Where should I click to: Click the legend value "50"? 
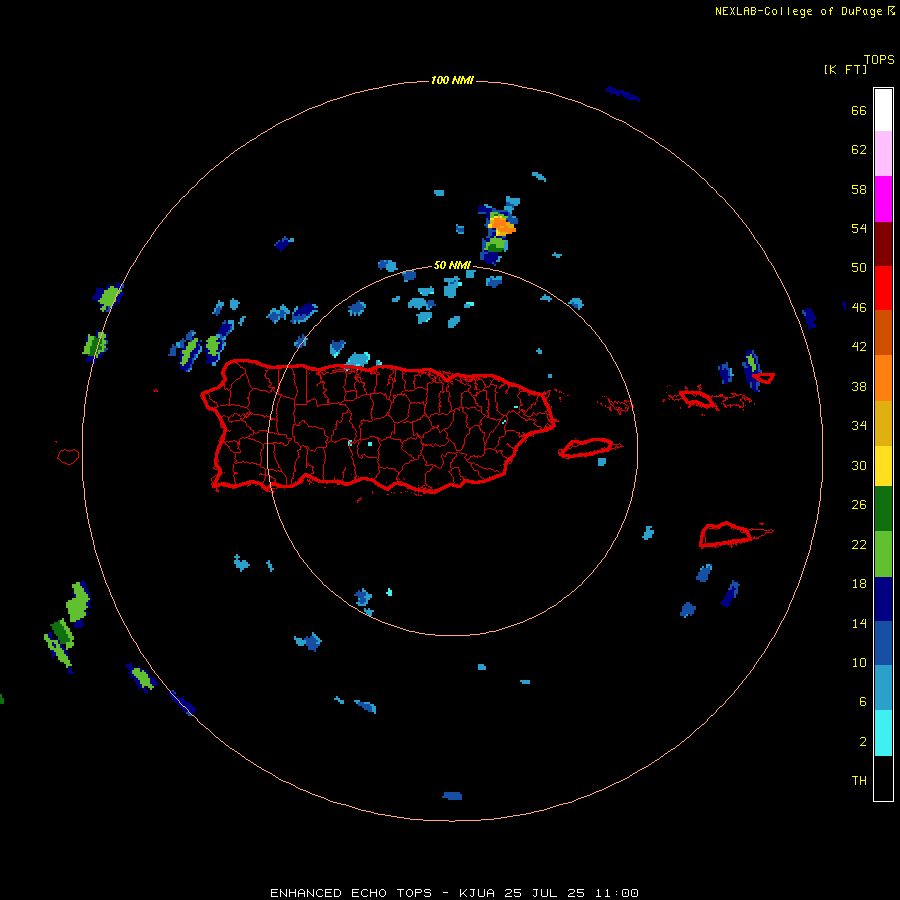pos(859,268)
